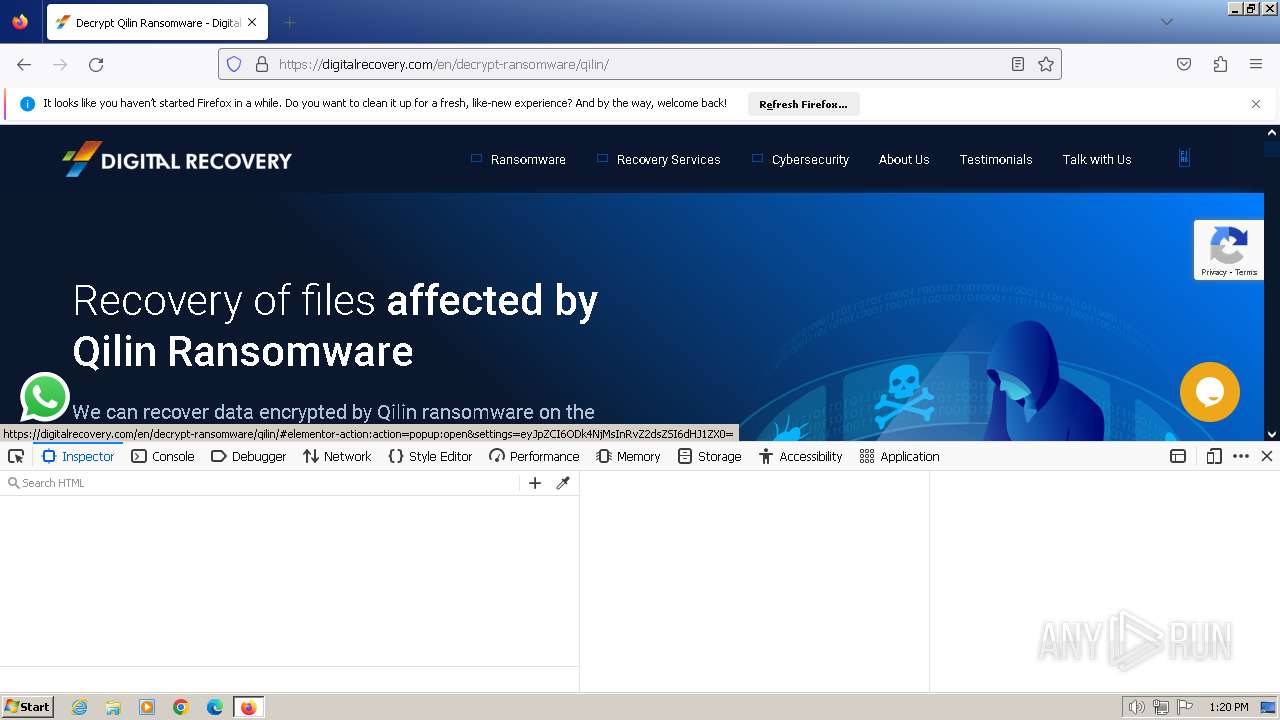Switch to the Console tab

(163, 456)
